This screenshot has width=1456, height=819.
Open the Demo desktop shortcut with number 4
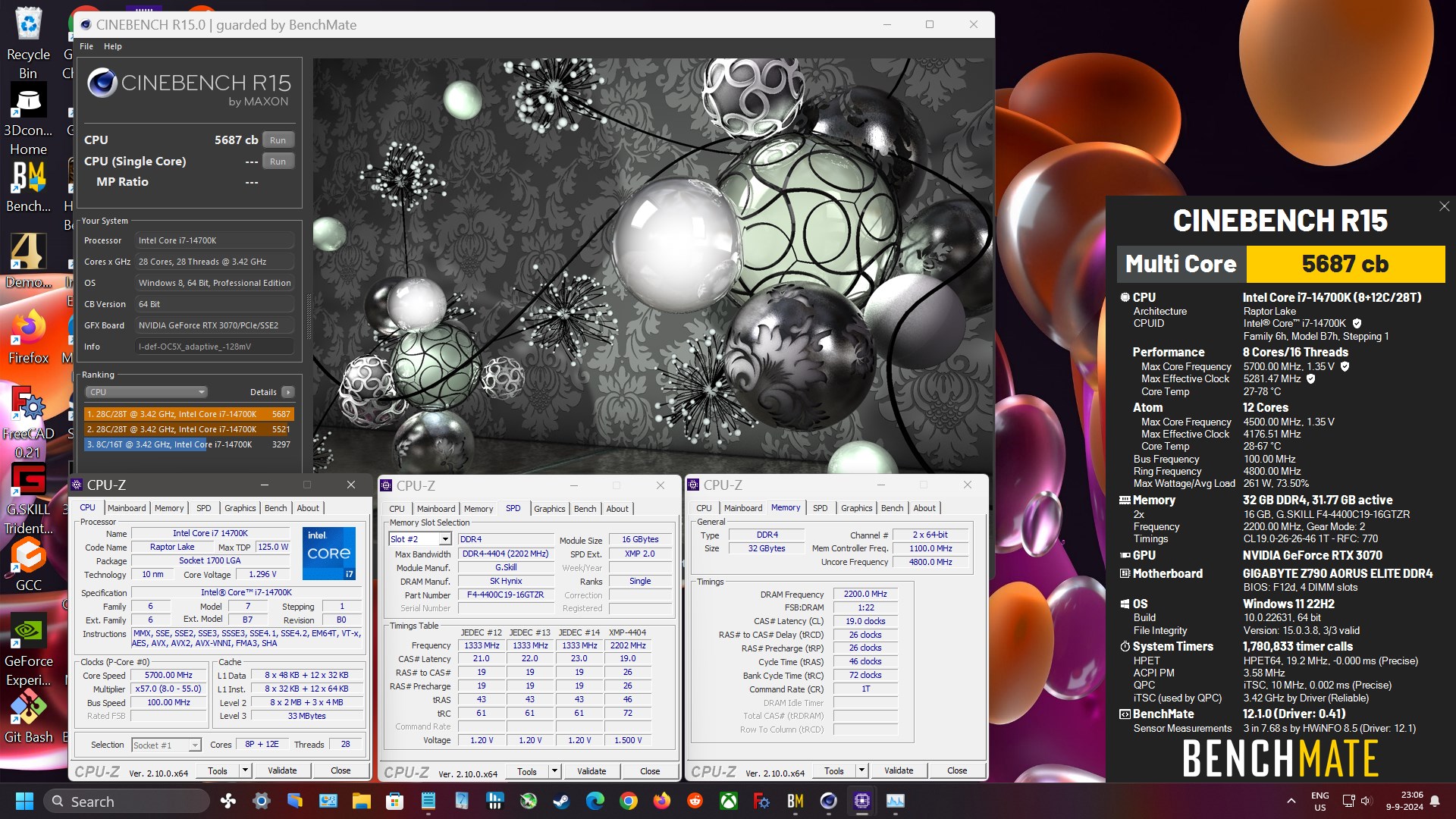coord(28,262)
